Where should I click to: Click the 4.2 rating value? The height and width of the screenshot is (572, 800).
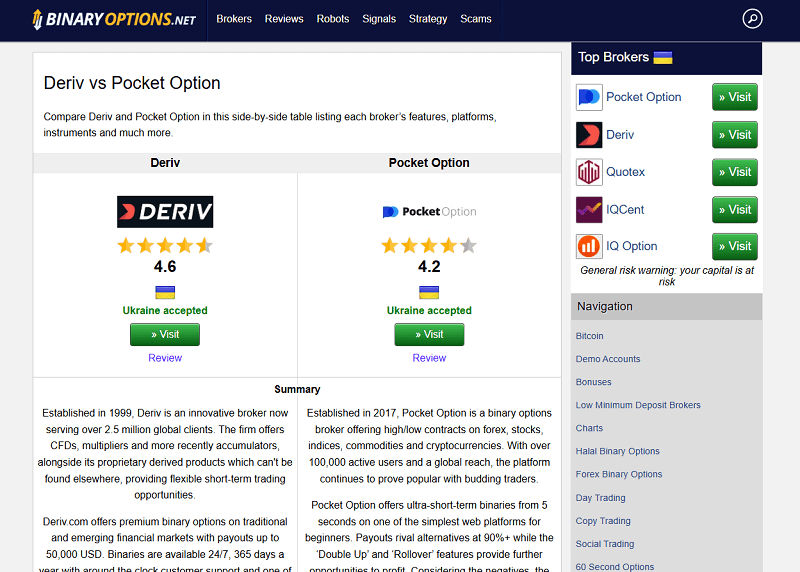(x=429, y=267)
